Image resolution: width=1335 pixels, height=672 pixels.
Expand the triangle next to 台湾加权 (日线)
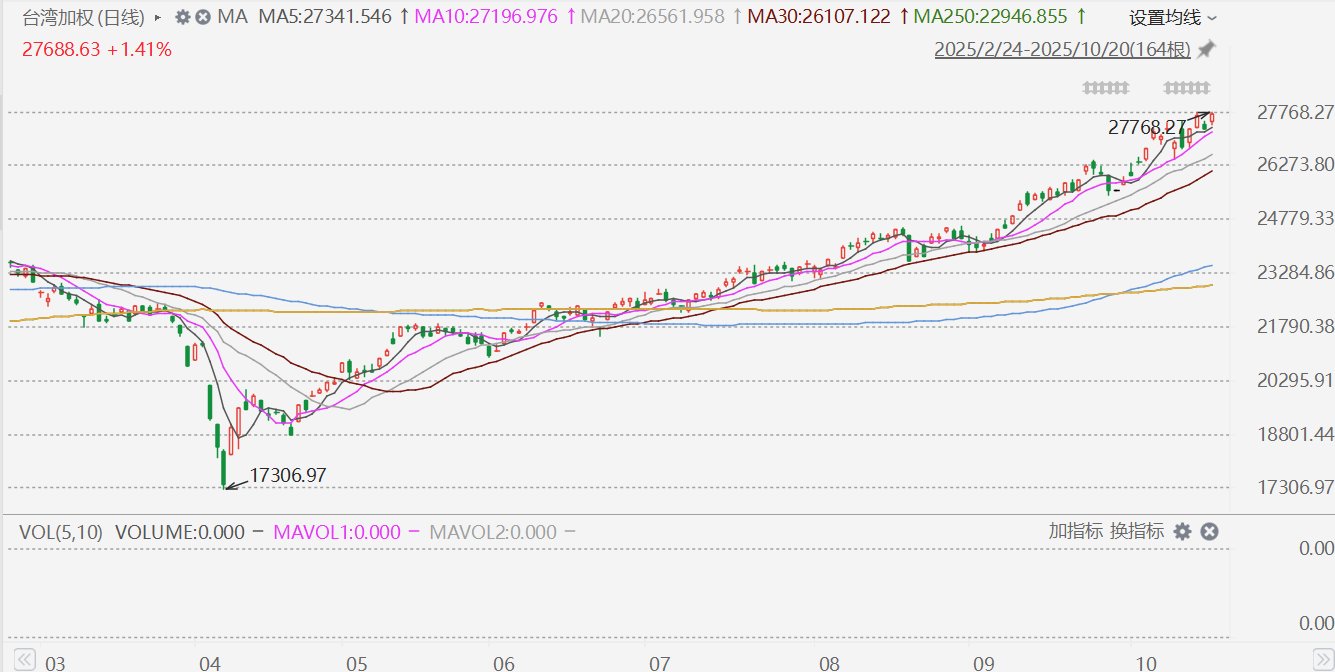(x=157, y=17)
